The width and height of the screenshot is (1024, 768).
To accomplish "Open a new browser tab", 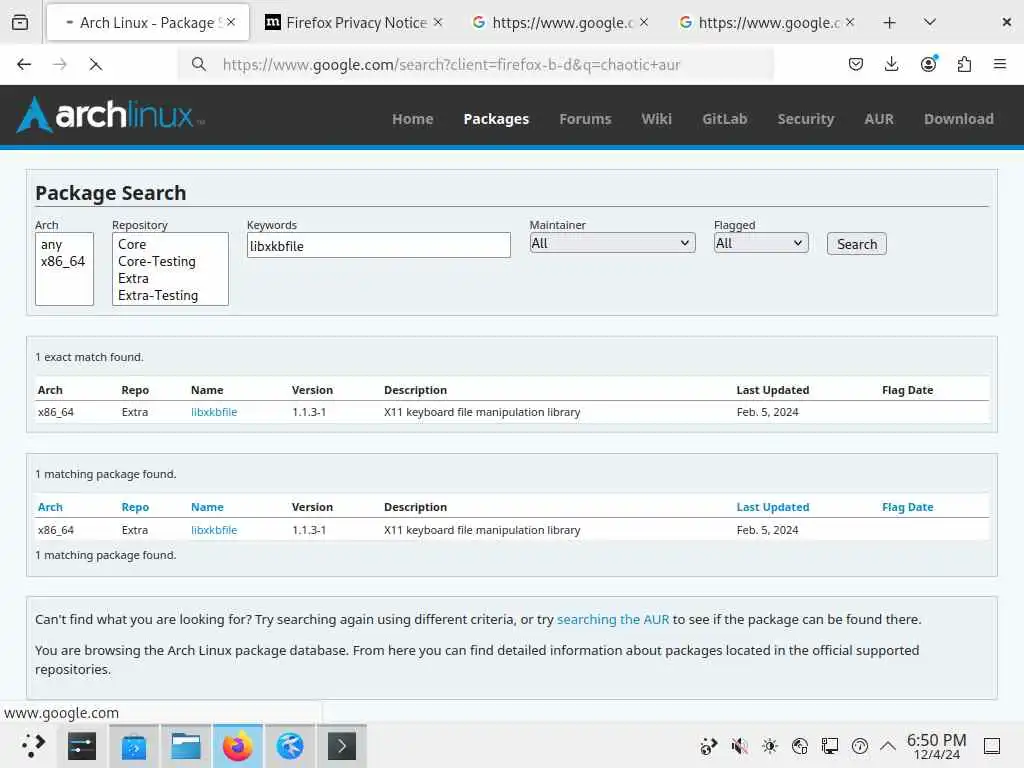I will [889, 22].
